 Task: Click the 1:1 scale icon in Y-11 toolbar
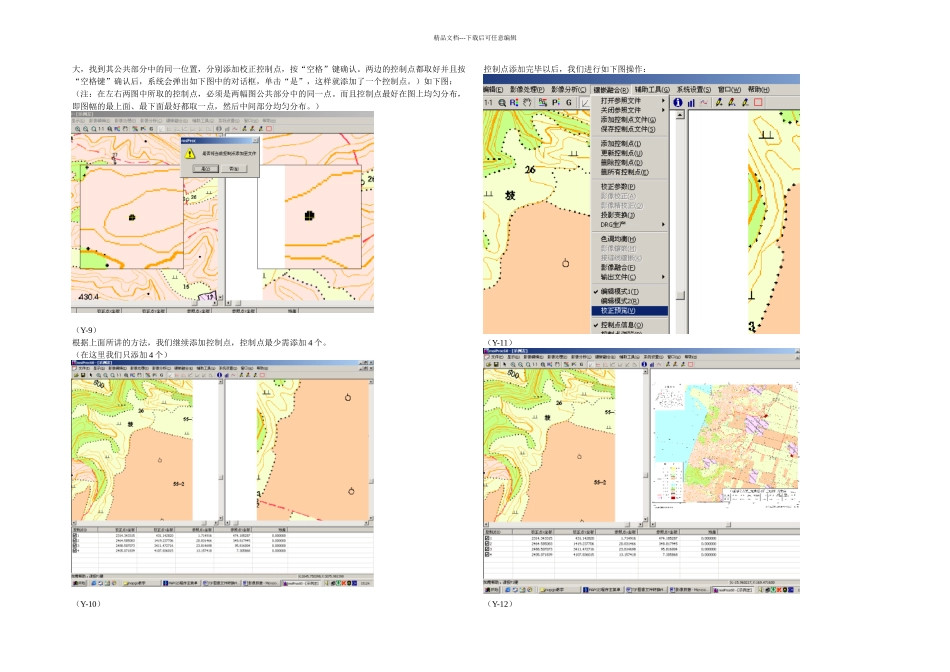coord(488,102)
